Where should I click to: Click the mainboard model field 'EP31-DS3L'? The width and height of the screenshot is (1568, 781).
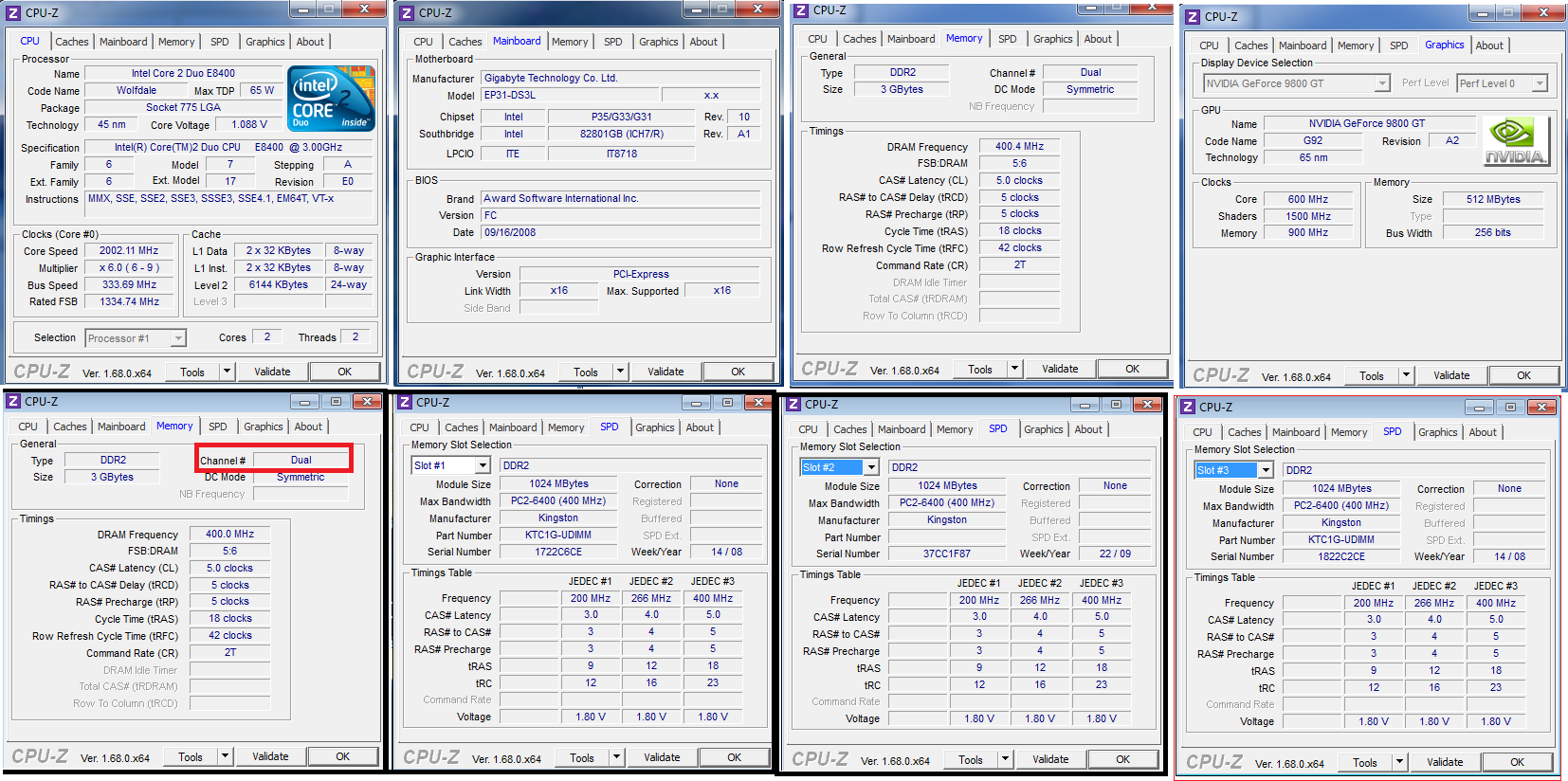point(568,95)
